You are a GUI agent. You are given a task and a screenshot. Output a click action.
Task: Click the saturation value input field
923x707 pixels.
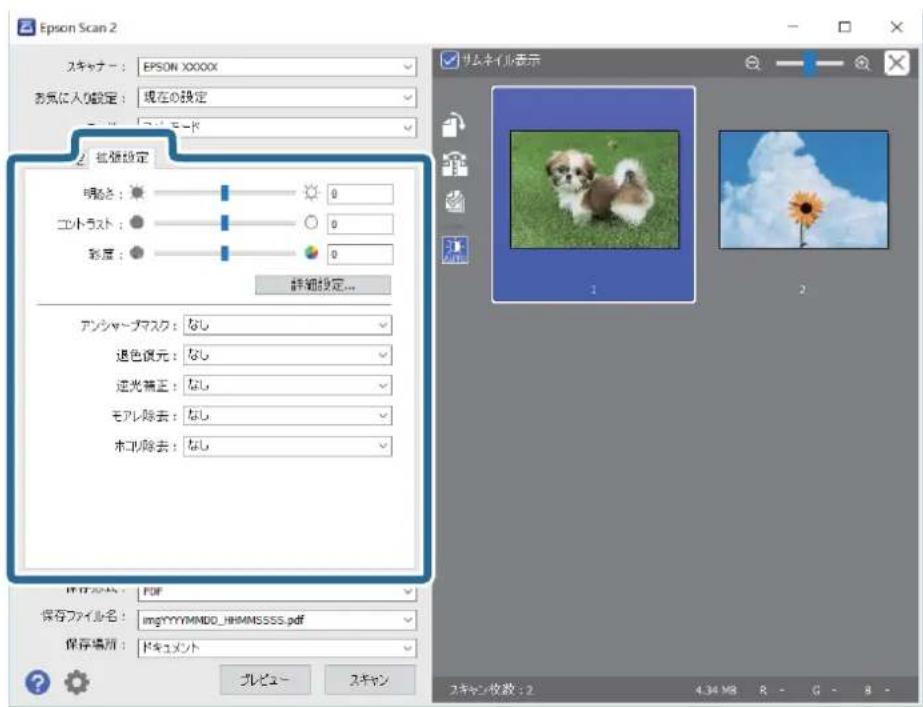[360, 254]
